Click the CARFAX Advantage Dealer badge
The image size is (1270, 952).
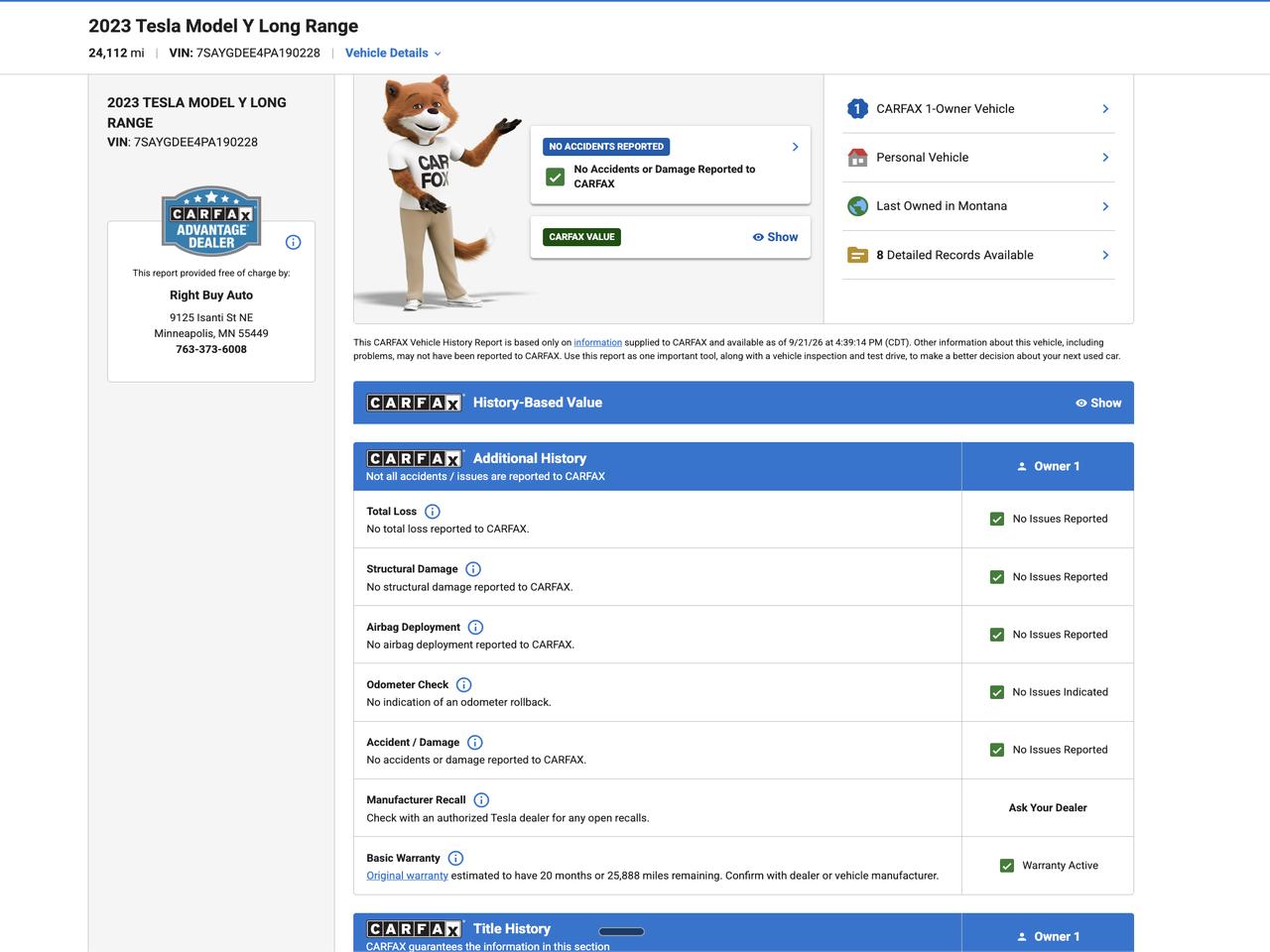pyautogui.click(x=211, y=221)
